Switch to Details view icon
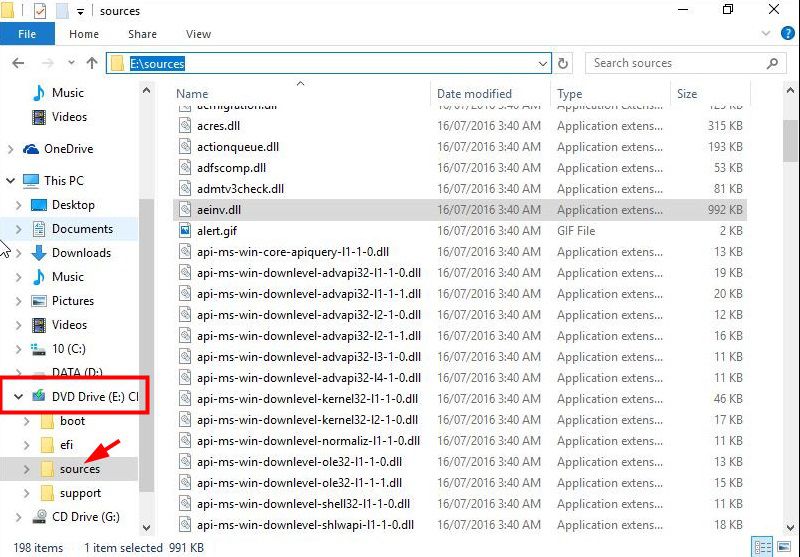This screenshot has width=800, height=557. (763, 547)
